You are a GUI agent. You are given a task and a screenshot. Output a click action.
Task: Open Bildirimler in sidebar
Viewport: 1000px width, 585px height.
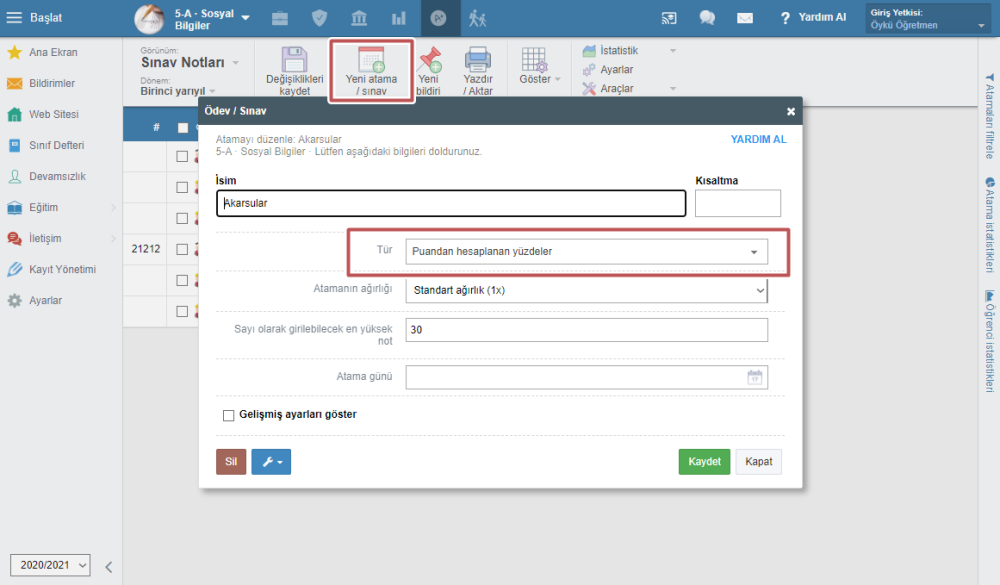(52, 84)
